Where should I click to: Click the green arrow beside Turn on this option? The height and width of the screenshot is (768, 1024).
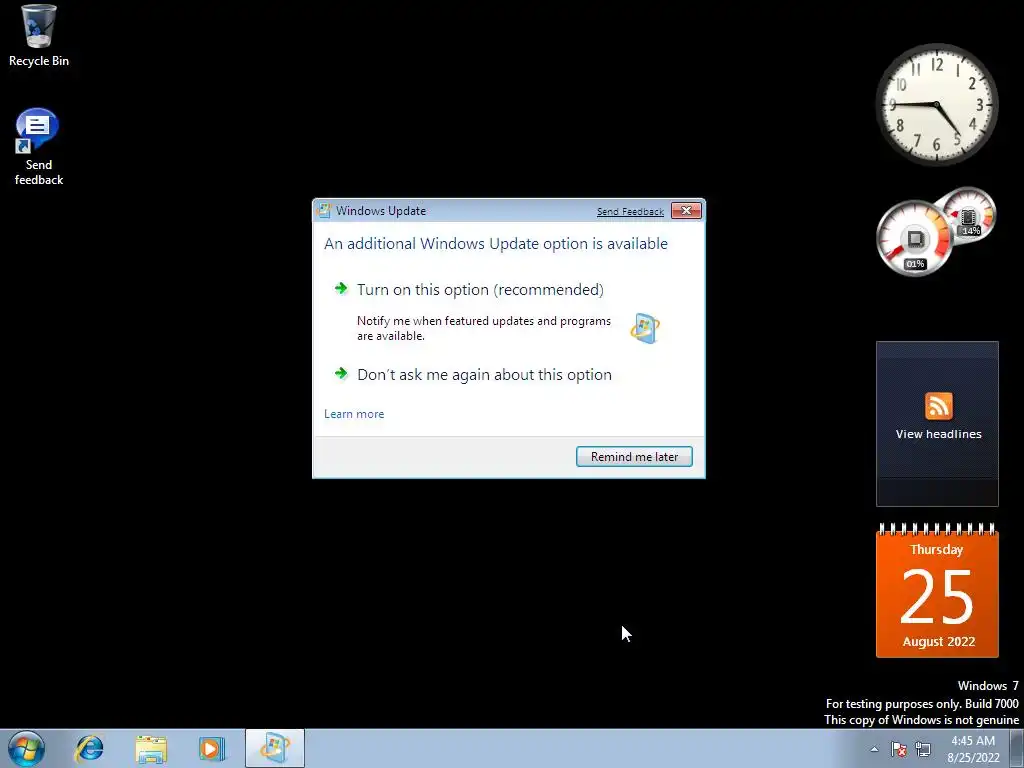coord(341,289)
